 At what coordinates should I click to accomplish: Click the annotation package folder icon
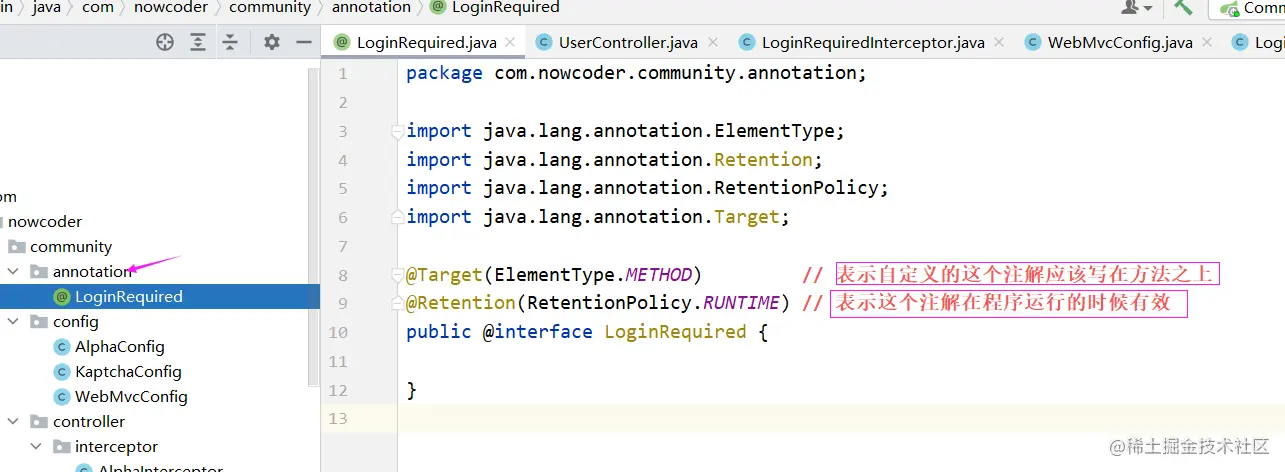[39, 271]
